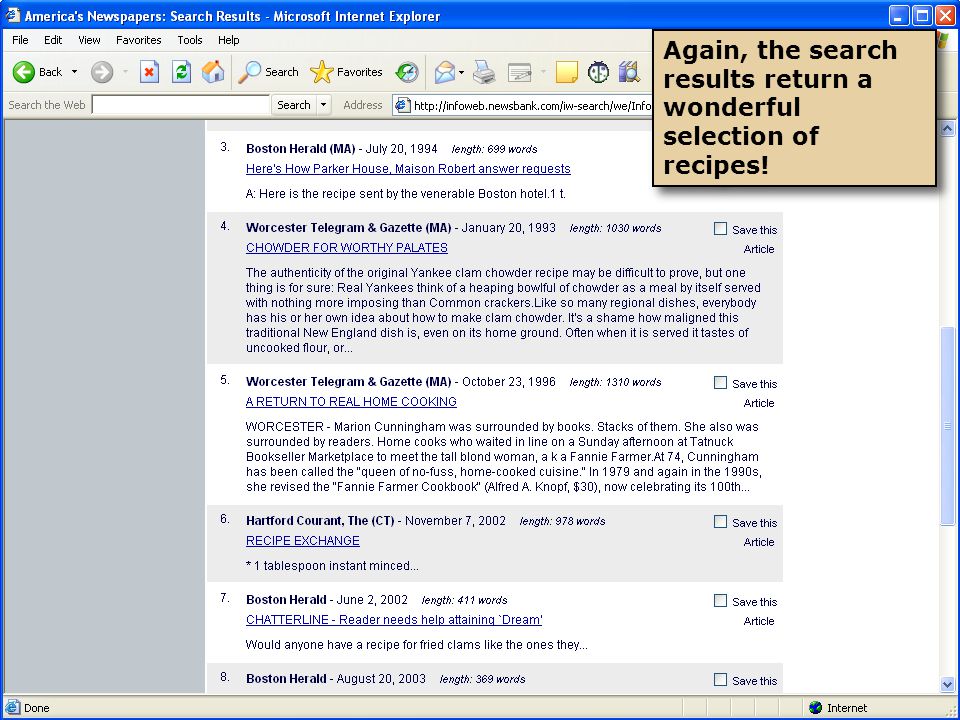Click 'length: 1030 words' text

pyautogui.click(x=615, y=228)
